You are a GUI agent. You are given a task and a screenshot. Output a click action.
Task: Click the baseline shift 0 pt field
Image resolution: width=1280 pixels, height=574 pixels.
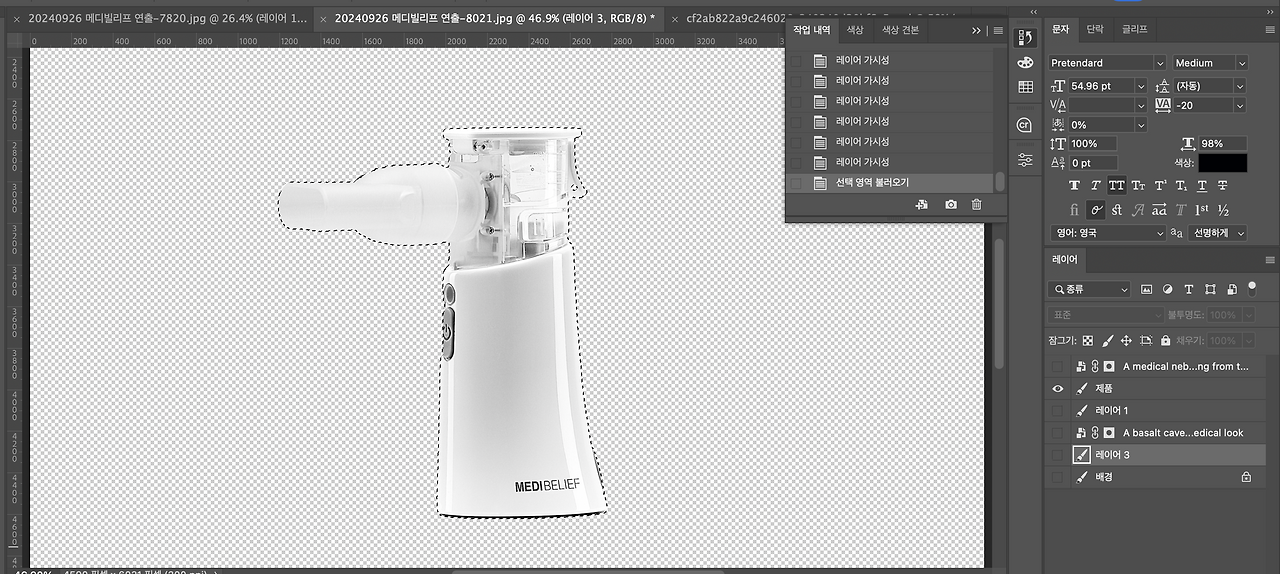(x=1092, y=163)
